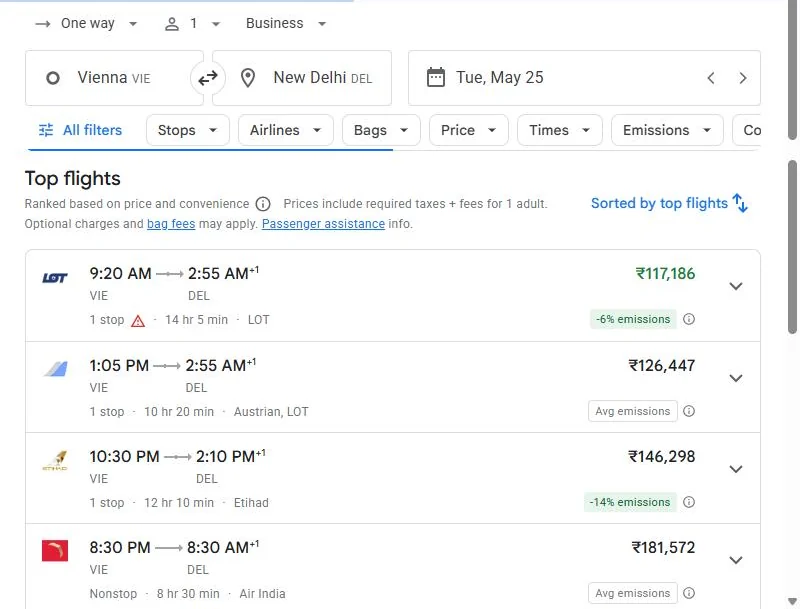Click the All filters sliders icon

click(x=46, y=130)
